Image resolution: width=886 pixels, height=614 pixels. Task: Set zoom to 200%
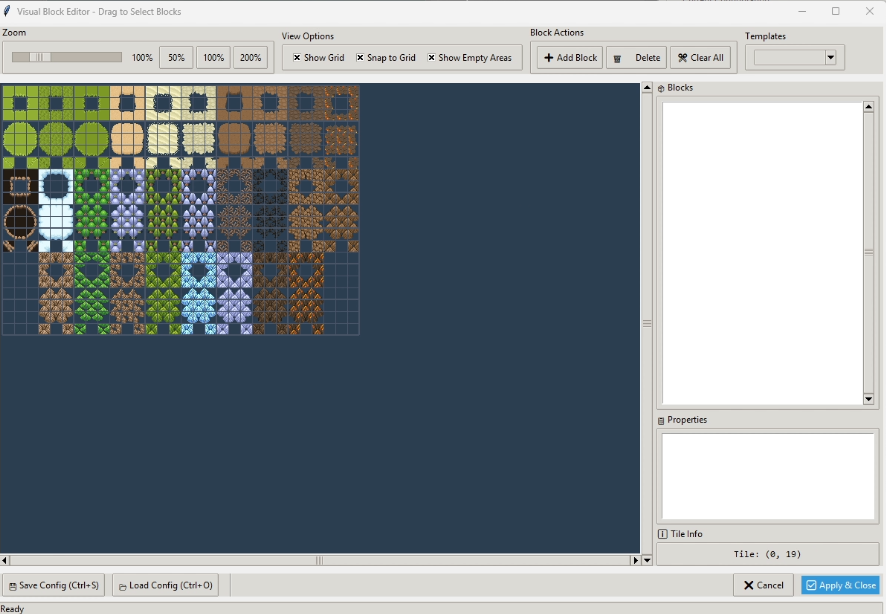(x=250, y=58)
